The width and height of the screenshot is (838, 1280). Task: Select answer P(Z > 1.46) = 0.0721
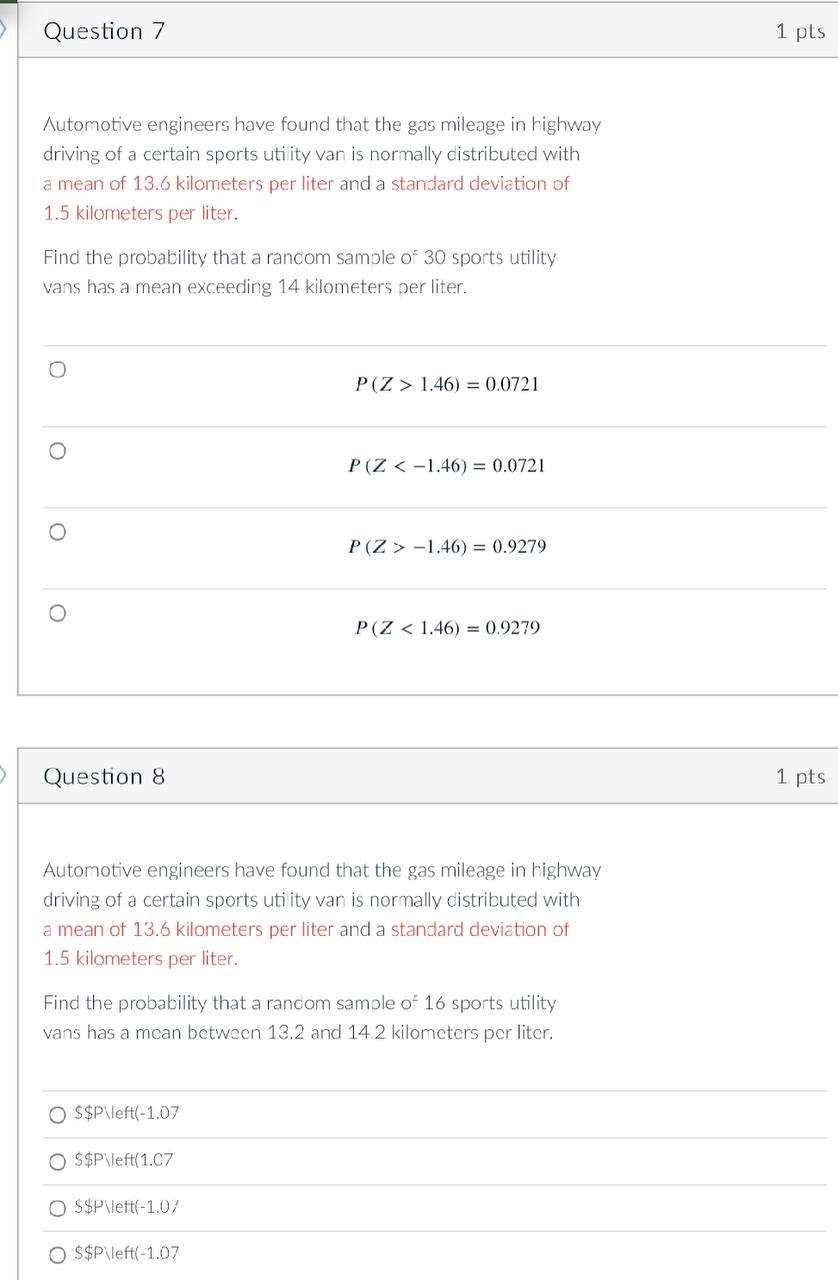pos(57,369)
